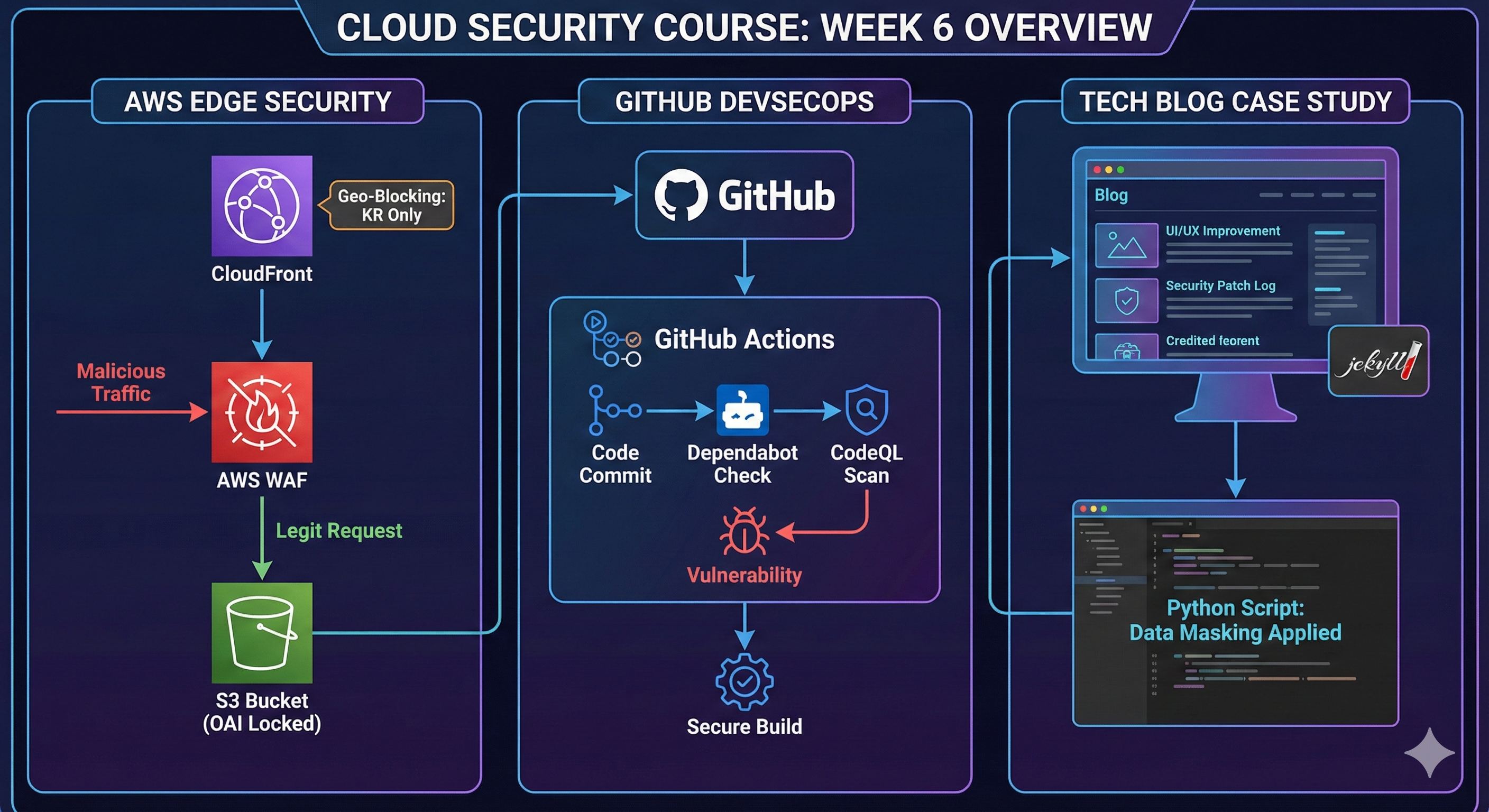Click the Jekyll logo badge
Screen dimensions: 1489x812
click(1378, 361)
